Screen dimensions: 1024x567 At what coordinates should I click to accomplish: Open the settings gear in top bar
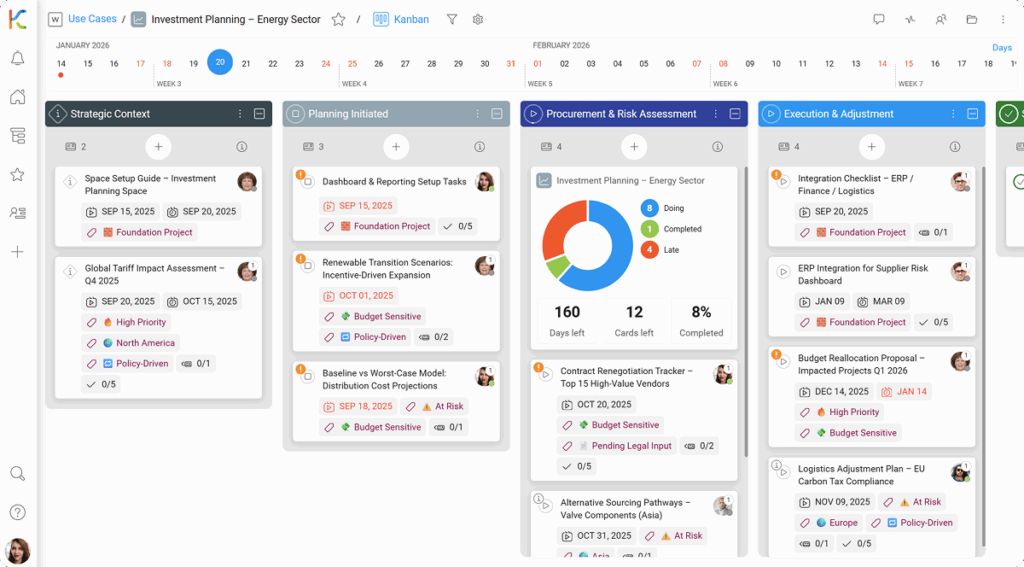pyautogui.click(x=478, y=19)
